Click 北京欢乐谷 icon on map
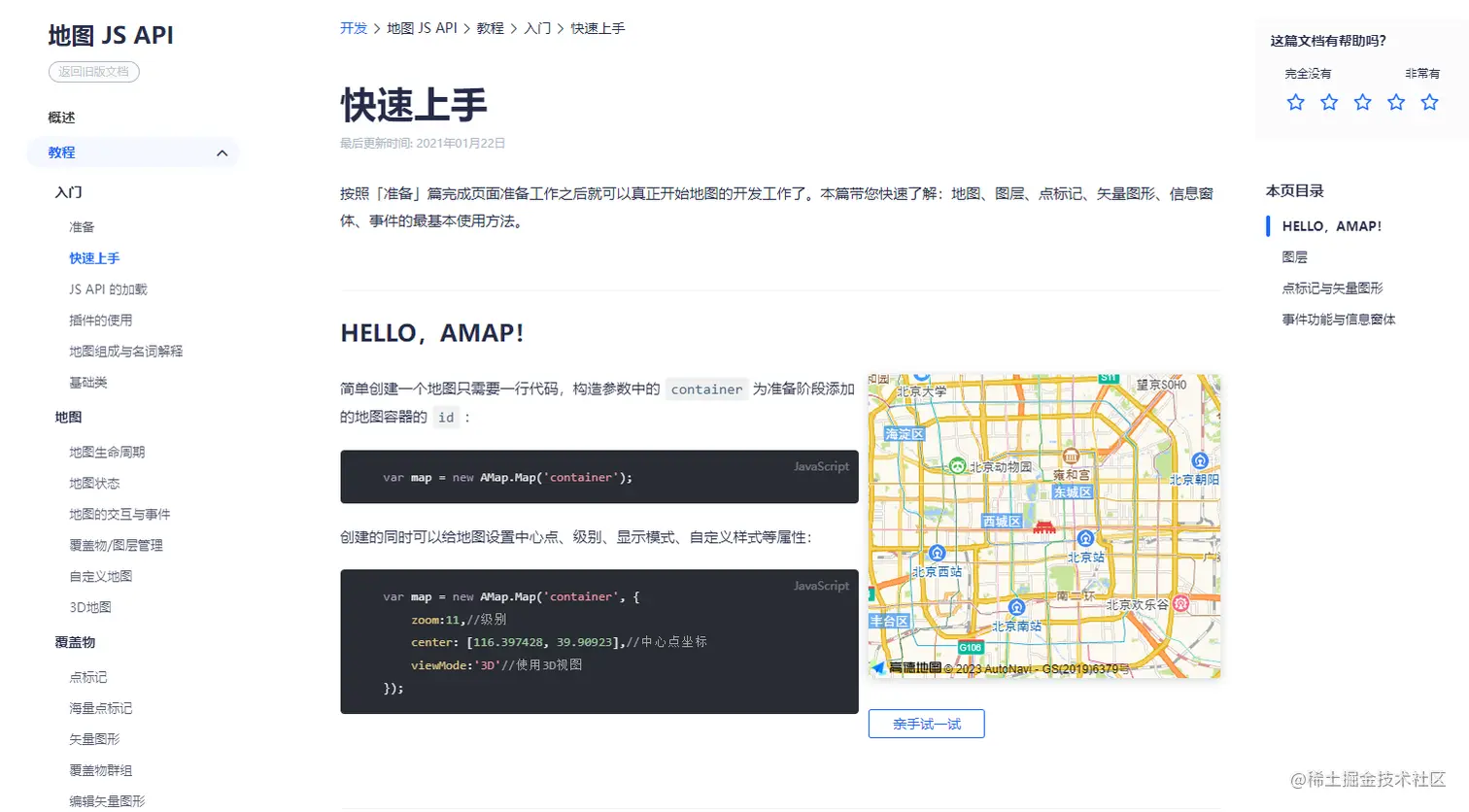 [1181, 603]
